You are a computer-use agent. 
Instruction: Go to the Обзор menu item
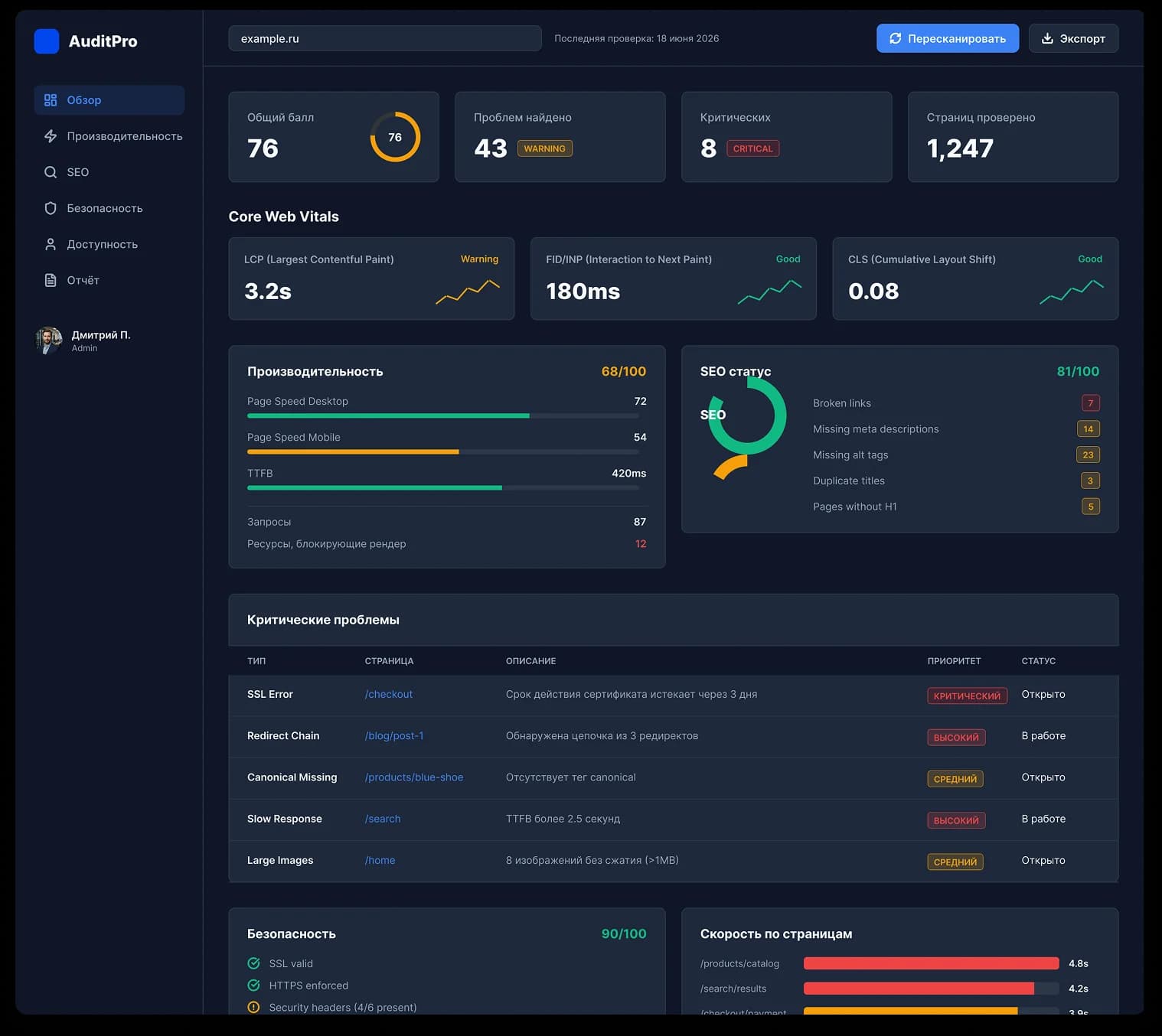109,100
